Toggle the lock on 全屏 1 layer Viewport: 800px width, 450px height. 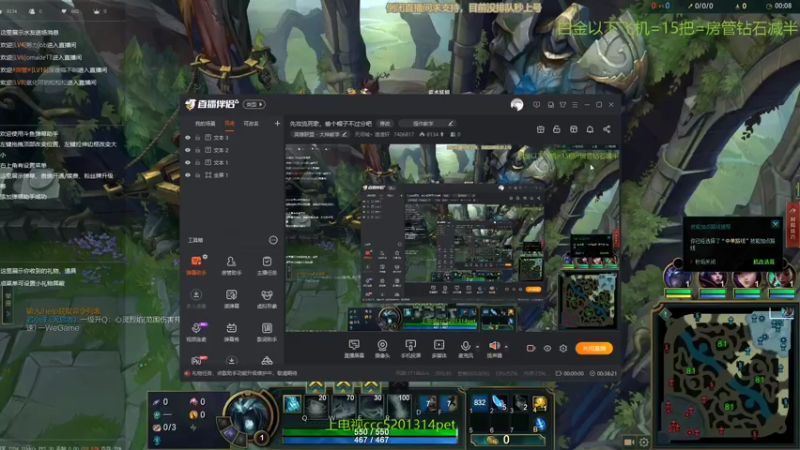pyautogui.click(x=197, y=175)
